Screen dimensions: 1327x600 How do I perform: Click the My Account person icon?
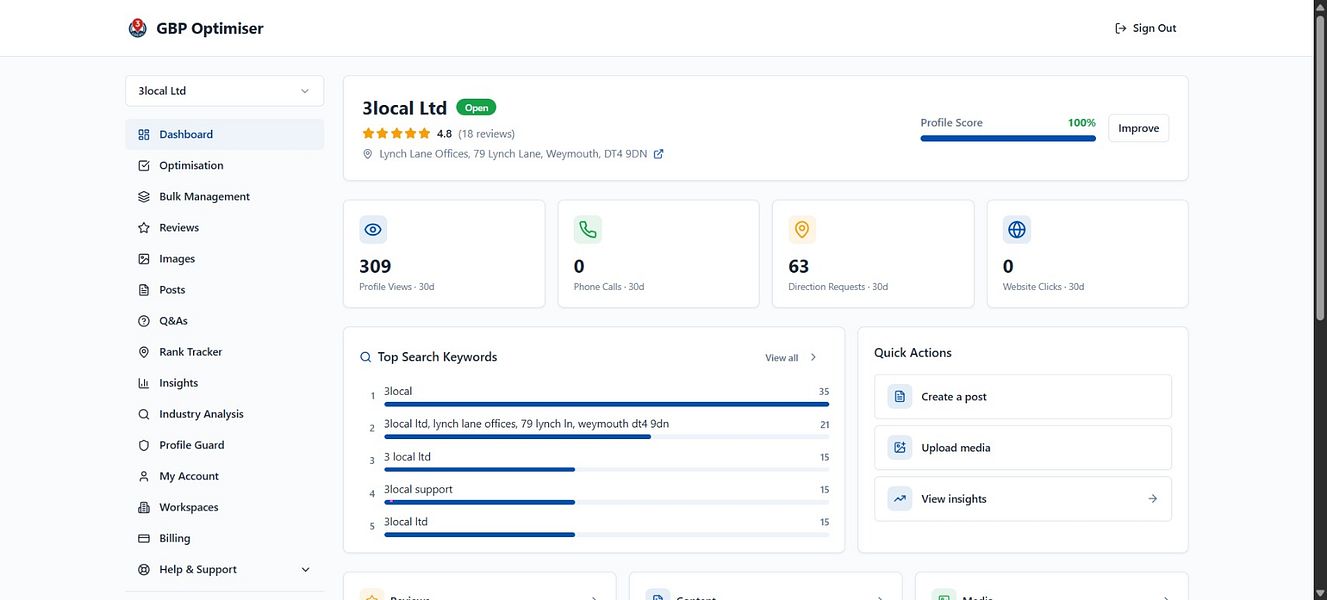144,476
